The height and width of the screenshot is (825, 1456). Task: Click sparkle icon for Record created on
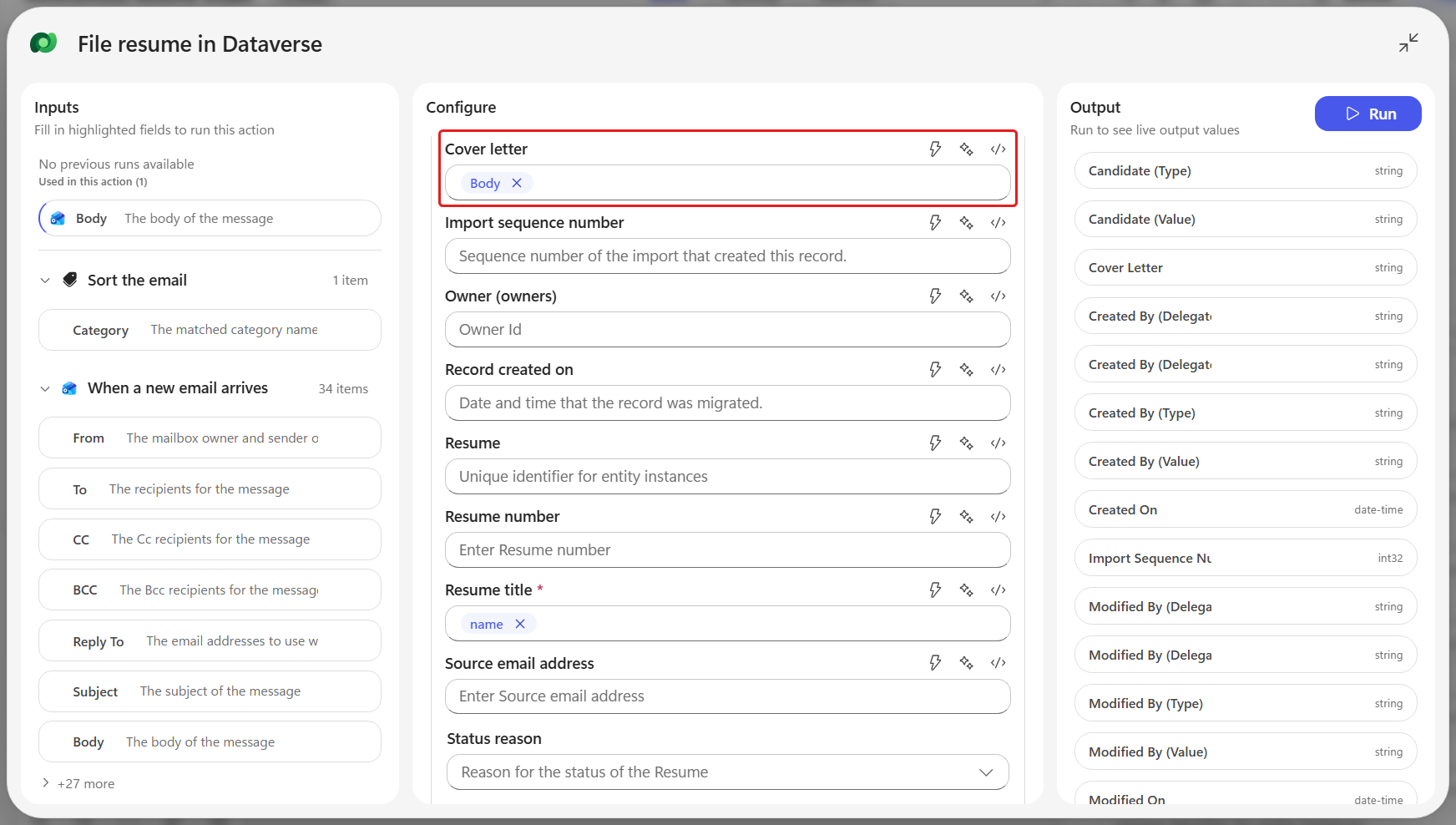[966, 369]
